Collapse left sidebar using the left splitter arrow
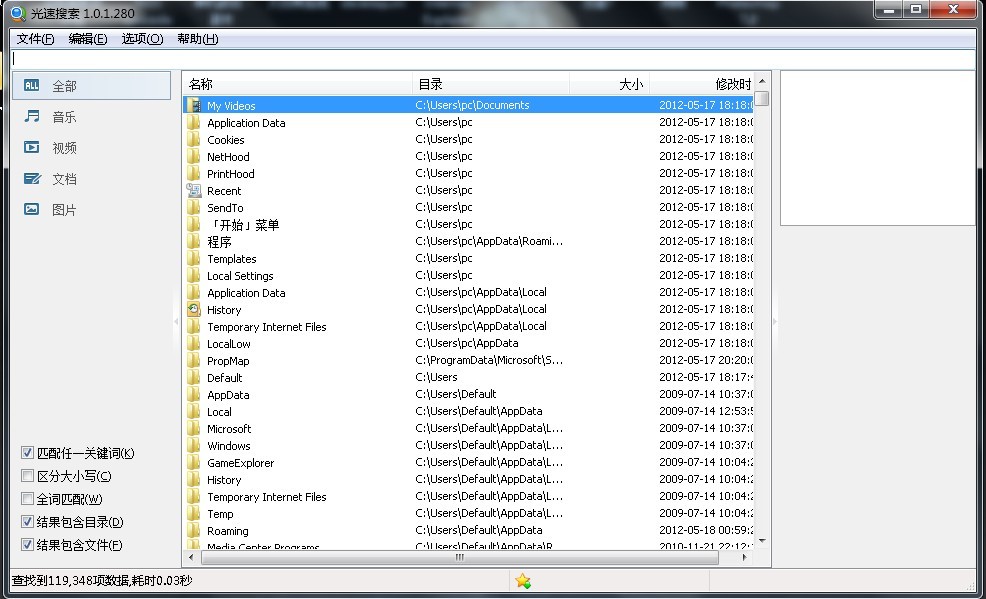The height and width of the screenshot is (599, 986). (177, 320)
